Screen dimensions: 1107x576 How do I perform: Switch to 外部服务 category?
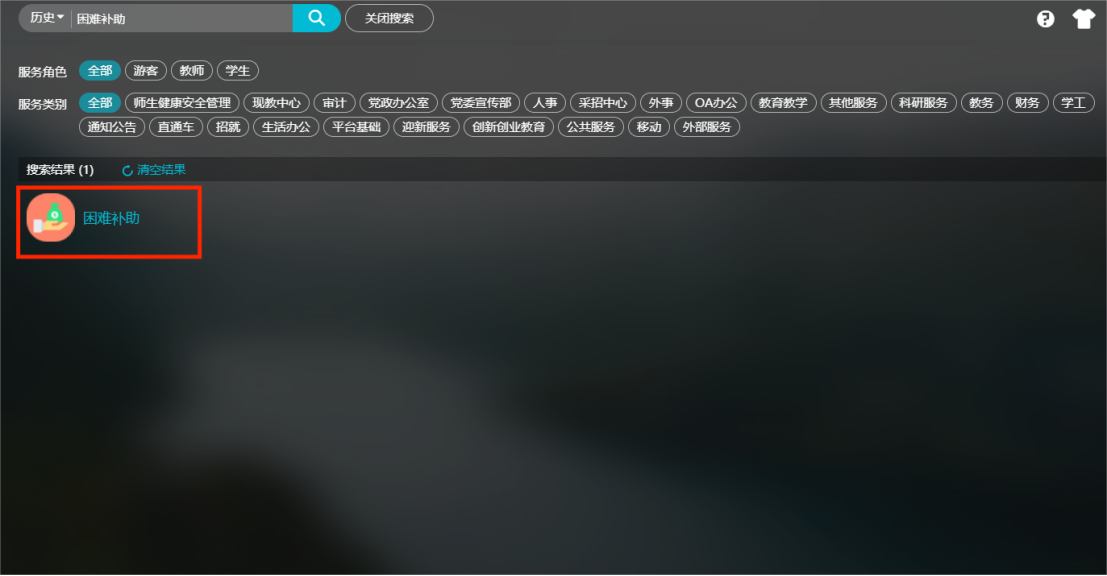pyautogui.click(x=707, y=127)
